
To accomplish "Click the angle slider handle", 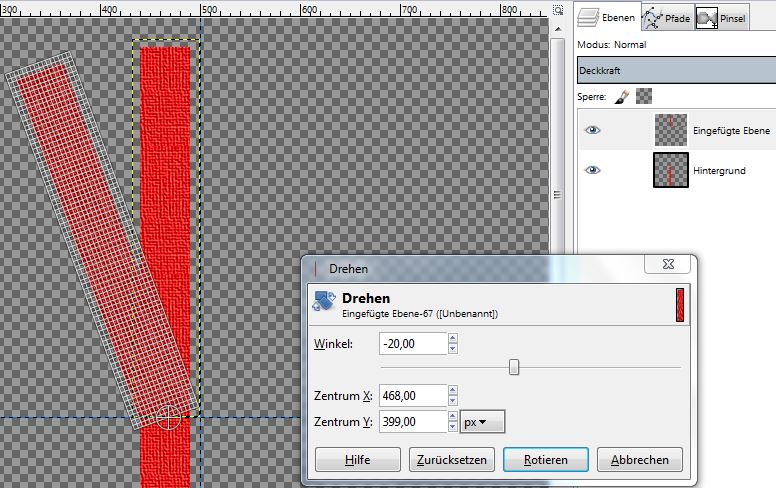I will (x=514, y=367).
